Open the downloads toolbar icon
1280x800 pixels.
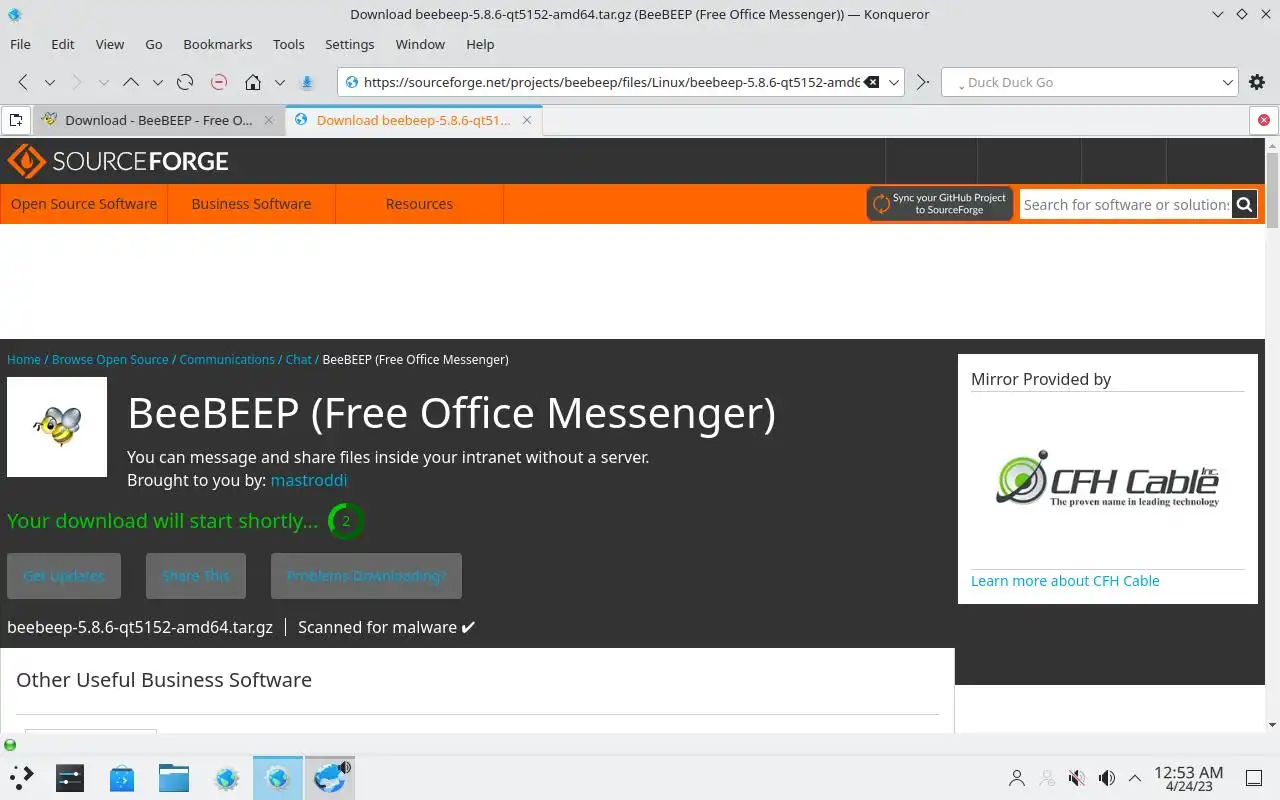tap(307, 82)
